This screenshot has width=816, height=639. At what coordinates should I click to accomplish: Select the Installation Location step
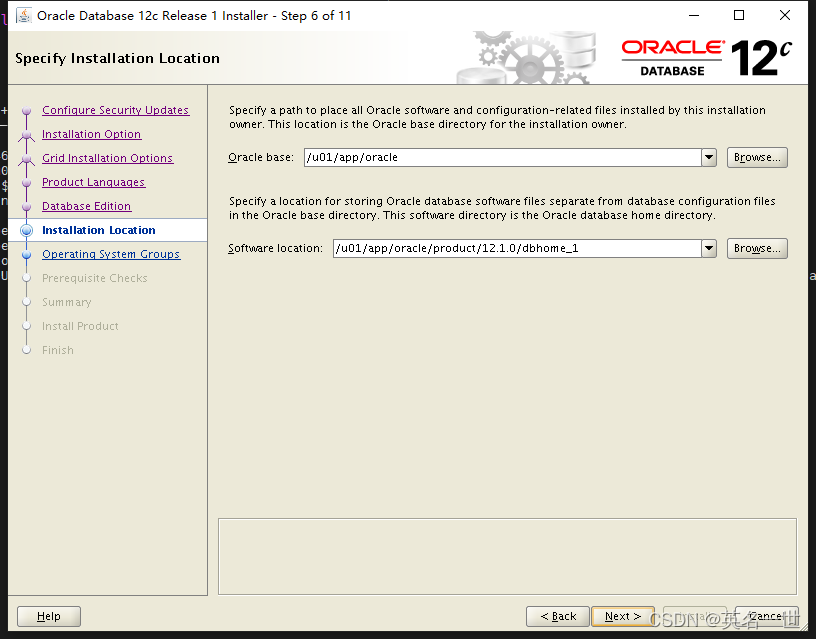(99, 230)
